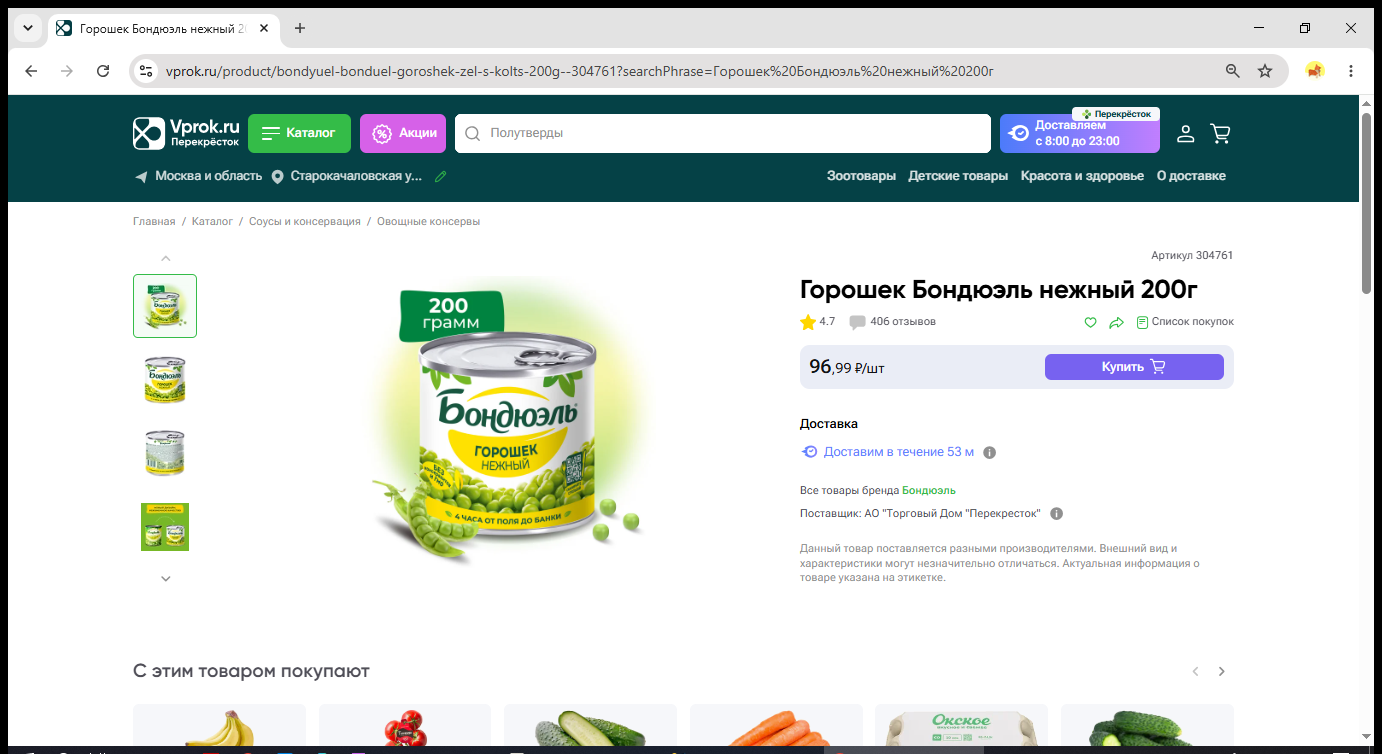Click the browser address bar URL
This screenshot has height=754, width=1382.
(578, 71)
